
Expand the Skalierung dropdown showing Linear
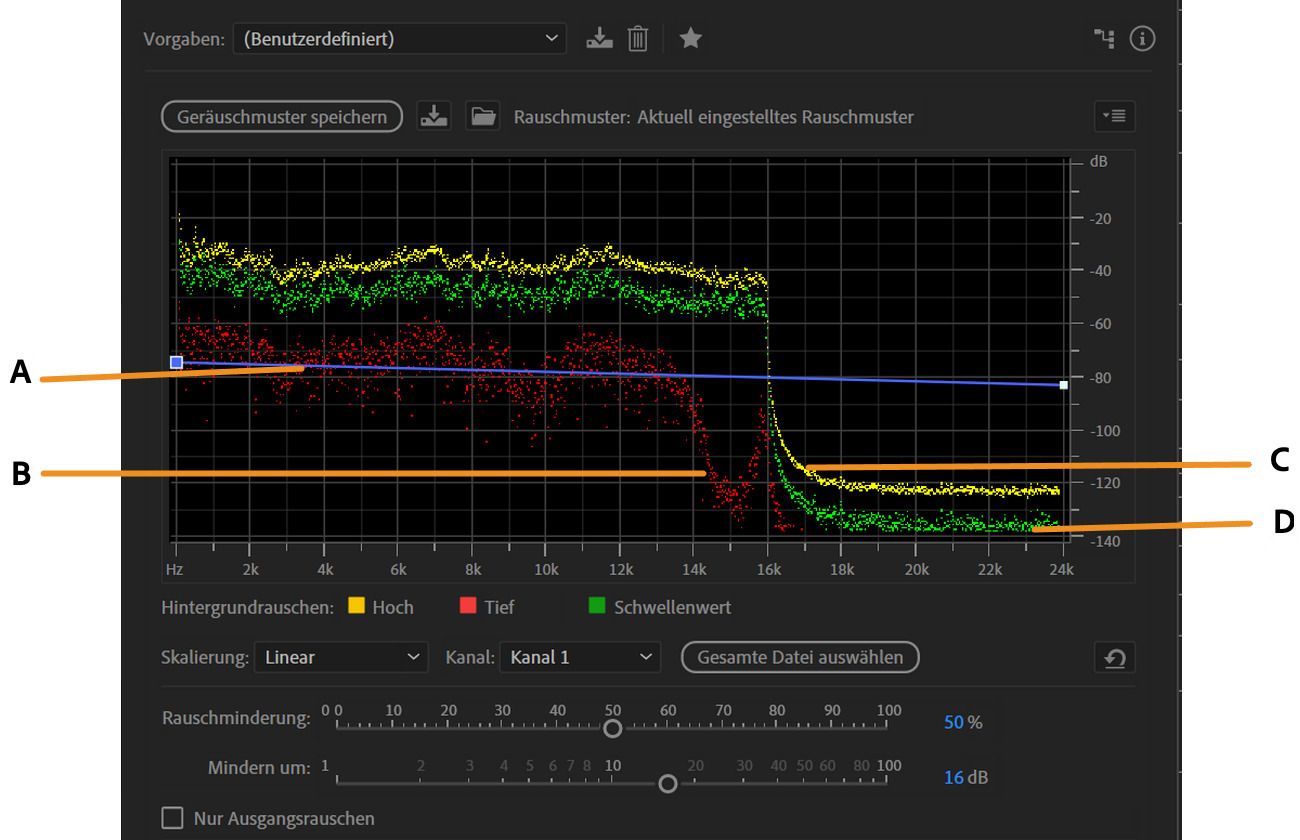pos(340,657)
